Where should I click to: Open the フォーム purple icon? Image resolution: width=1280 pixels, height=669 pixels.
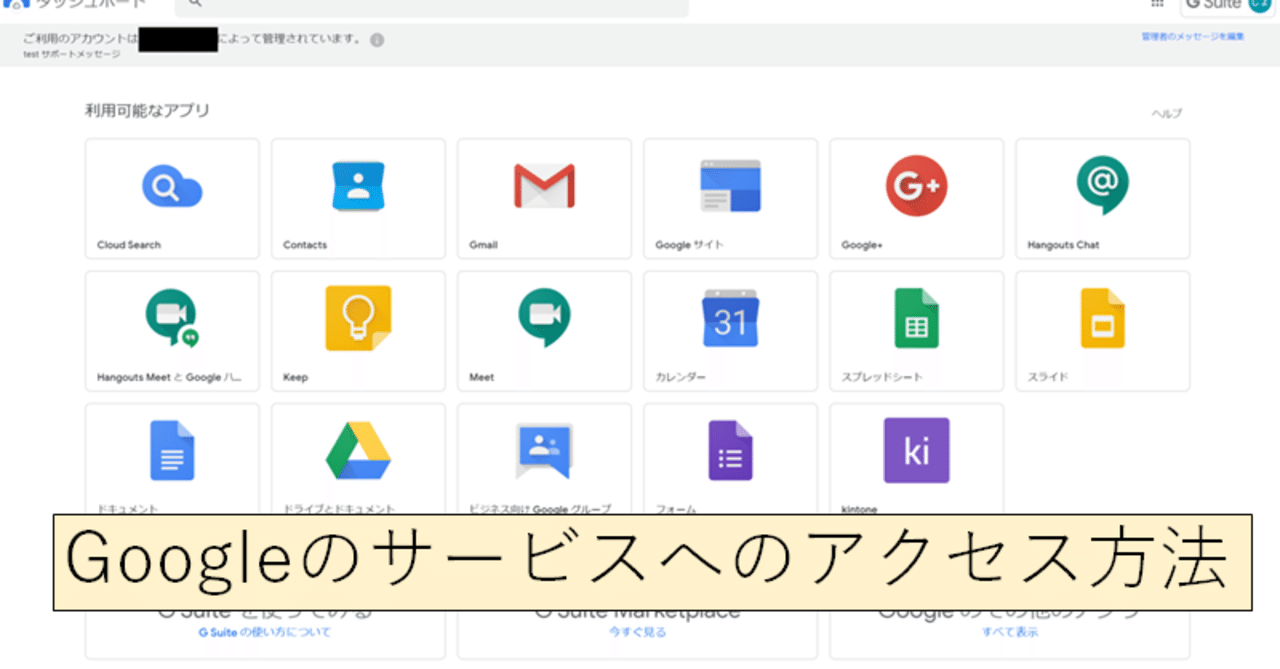(730, 451)
